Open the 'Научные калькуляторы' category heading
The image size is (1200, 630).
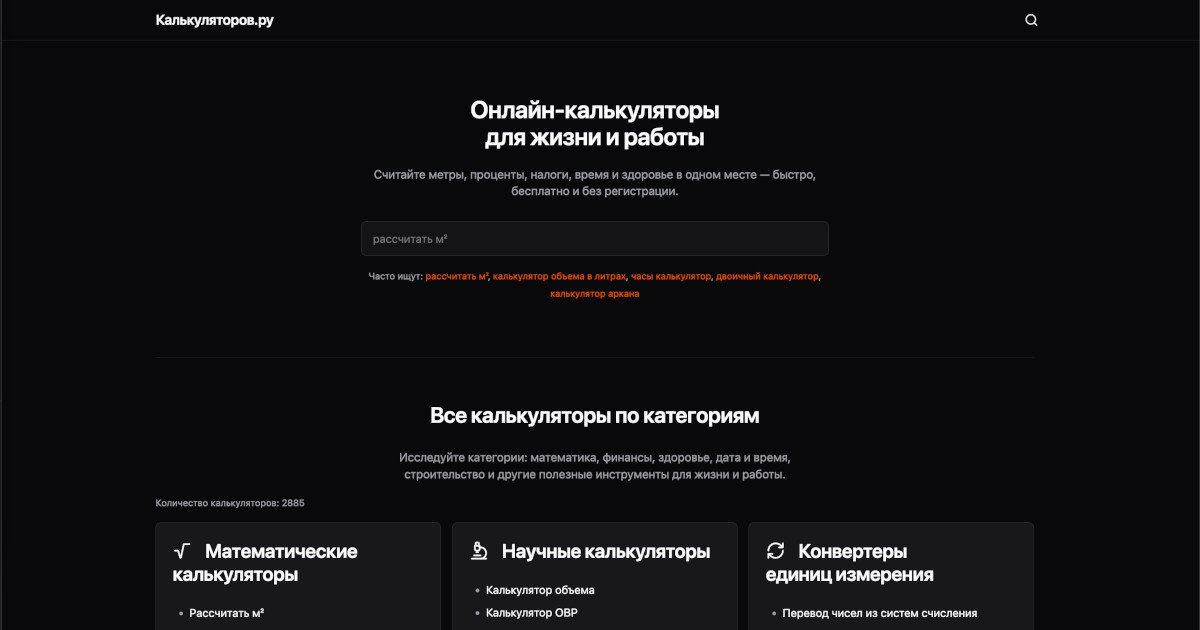(x=605, y=551)
